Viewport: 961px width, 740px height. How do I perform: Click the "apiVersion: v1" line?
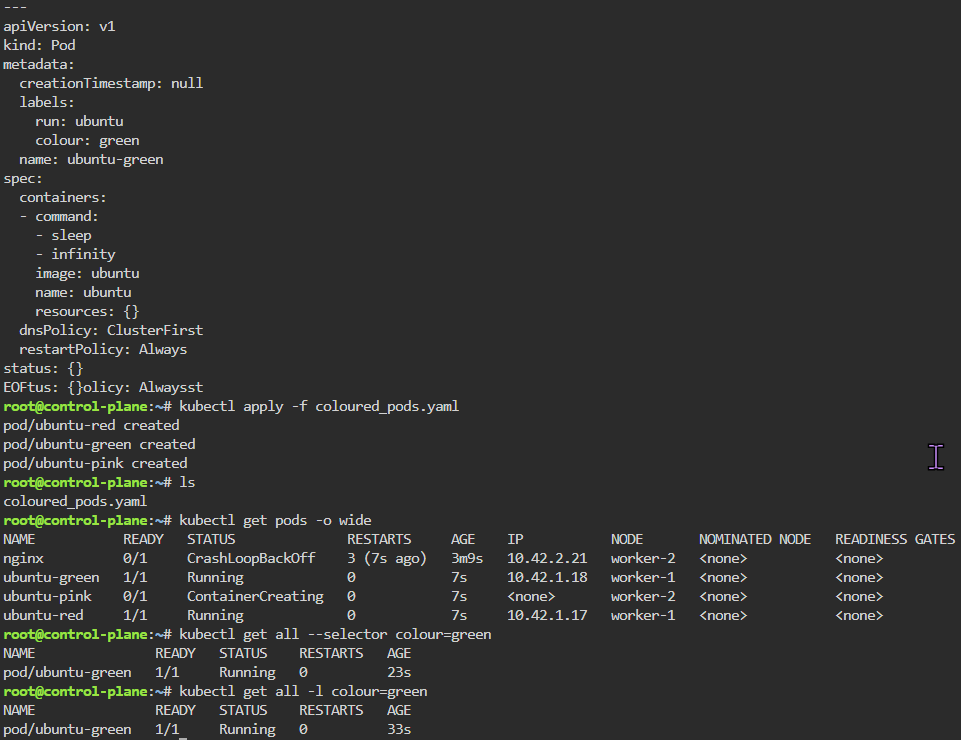click(x=59, y=26)
